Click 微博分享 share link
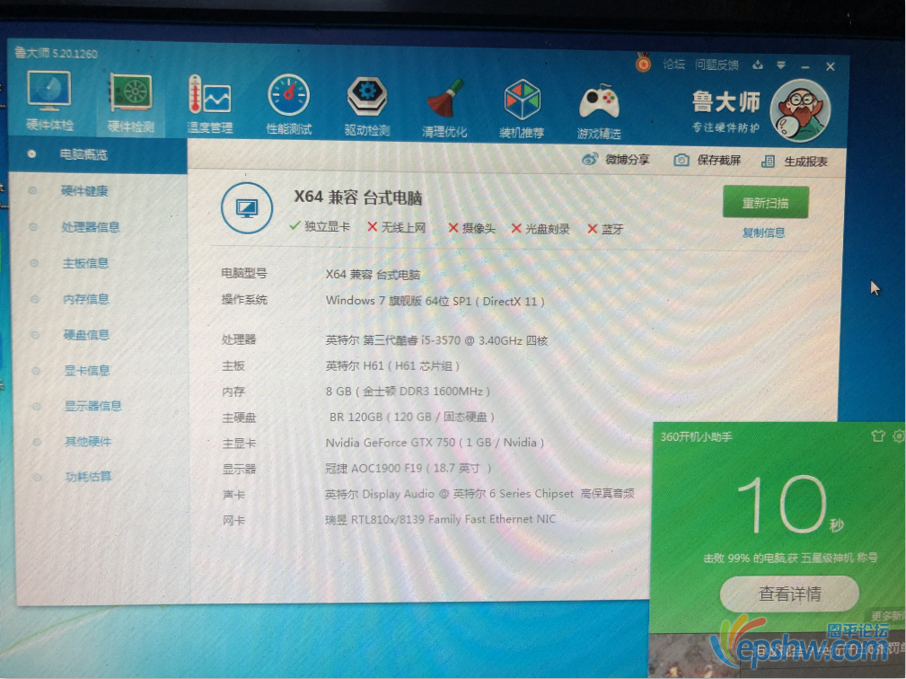Image resolution: width=906 pixels, height=679 pixels. pos(627,159)
